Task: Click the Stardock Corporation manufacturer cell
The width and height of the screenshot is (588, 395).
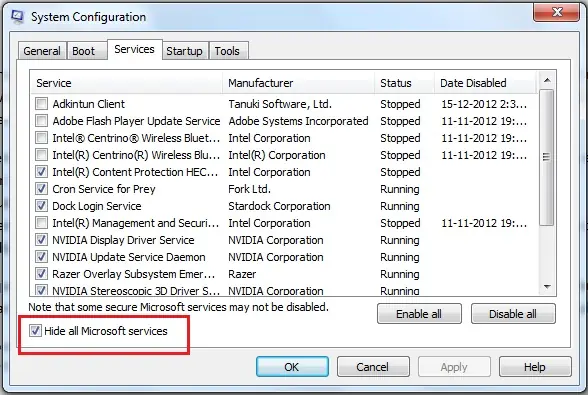Action: 279,206
